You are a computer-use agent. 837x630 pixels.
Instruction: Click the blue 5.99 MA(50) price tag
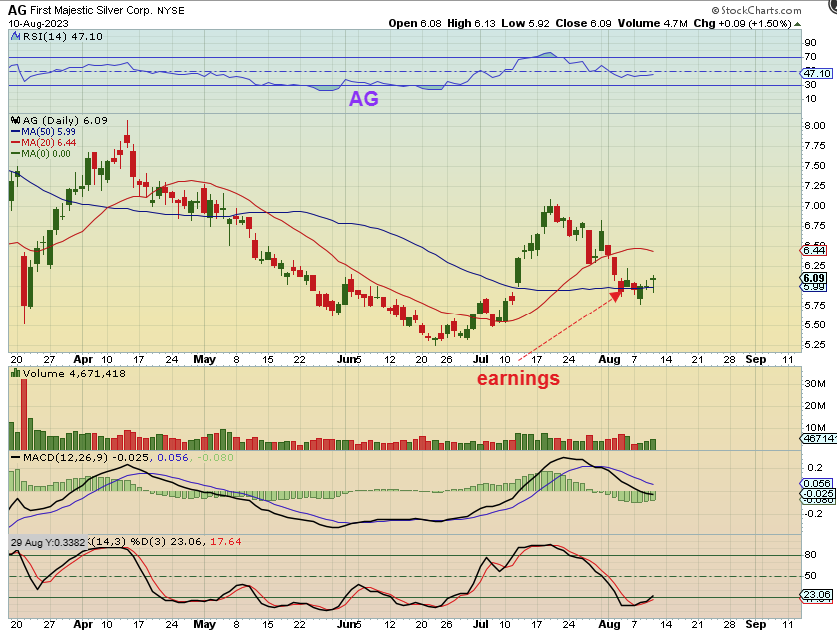click(814, 287)
